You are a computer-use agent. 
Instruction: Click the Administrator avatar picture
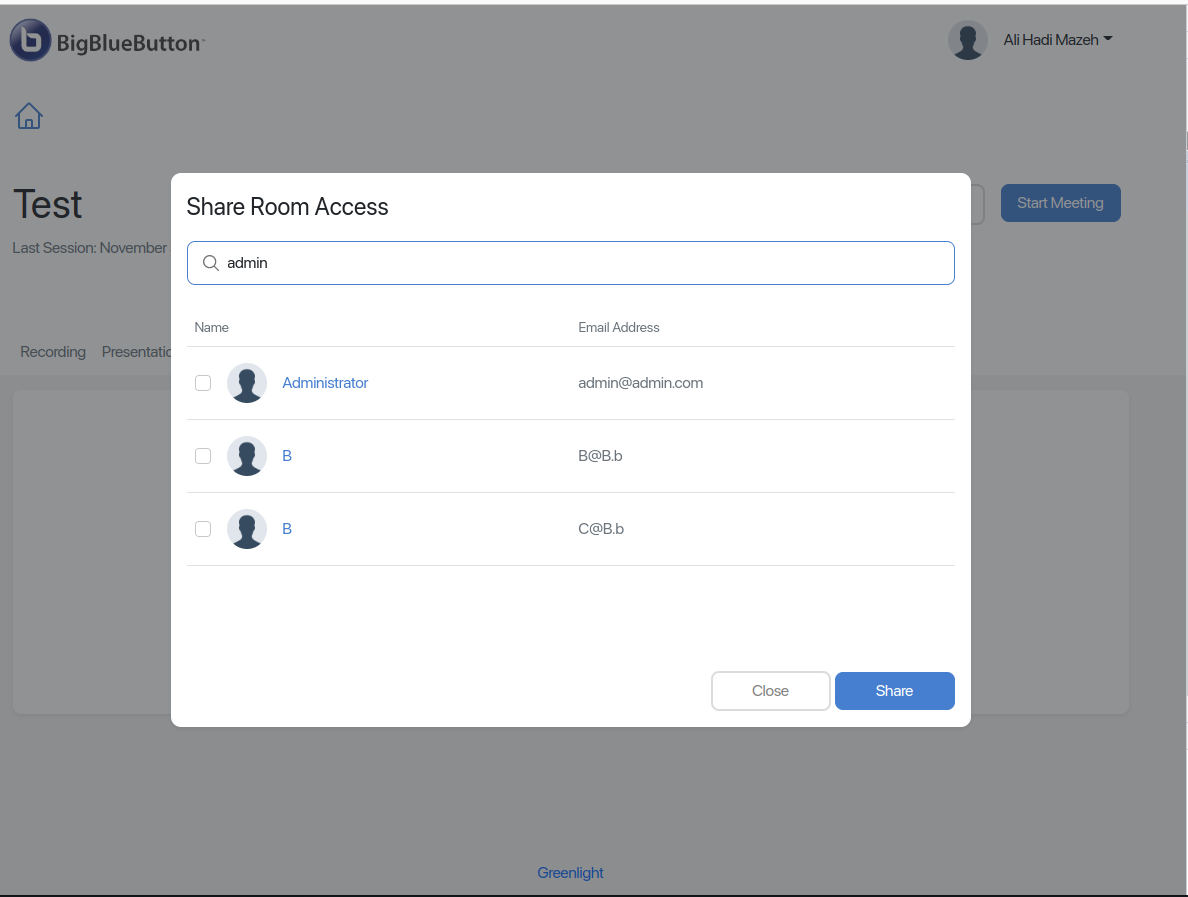(x=246, y=382)
